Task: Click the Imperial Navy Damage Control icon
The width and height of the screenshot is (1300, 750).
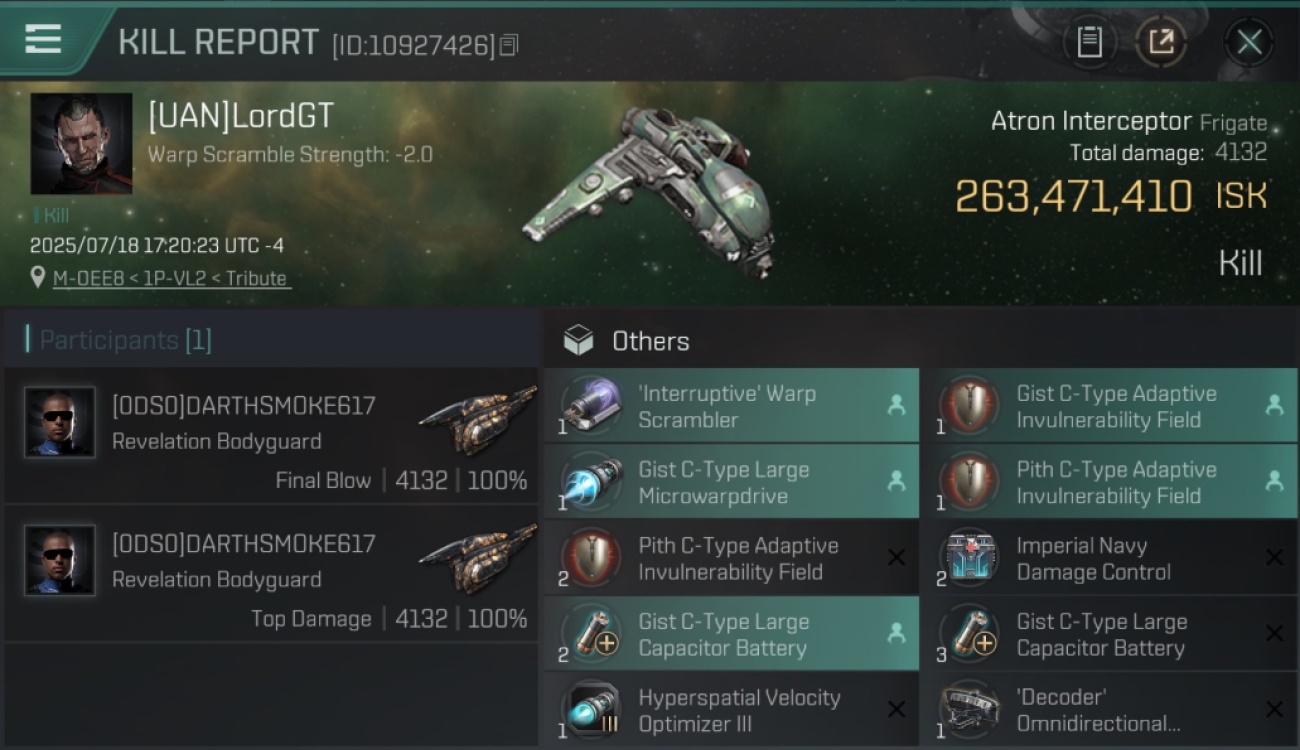Action: pyautogui.click(x=969, y=558)
